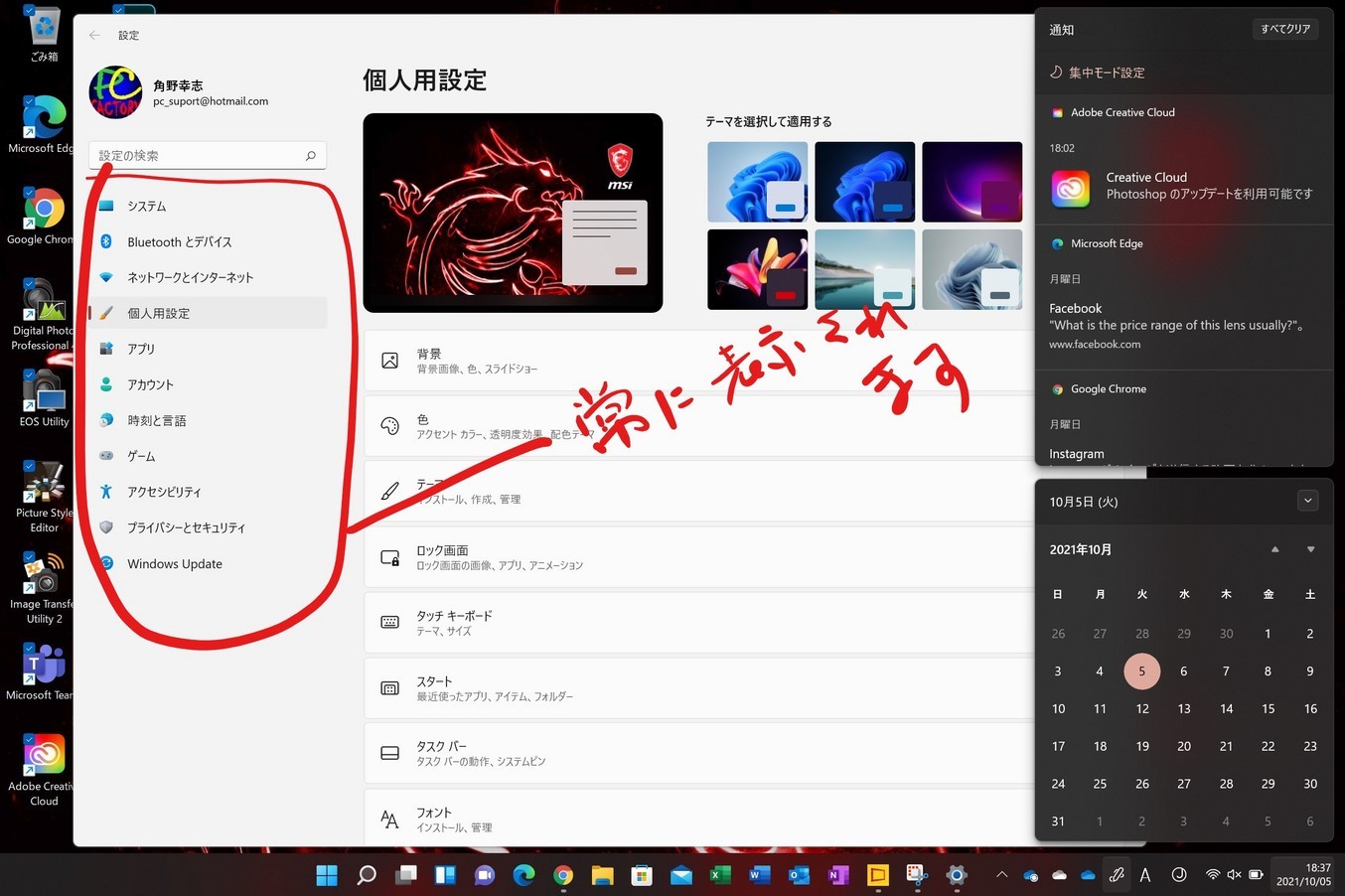The image size is (1345, 896).
Task: Open the Mail app in the taskbar
Action: (x=681, y=875)
